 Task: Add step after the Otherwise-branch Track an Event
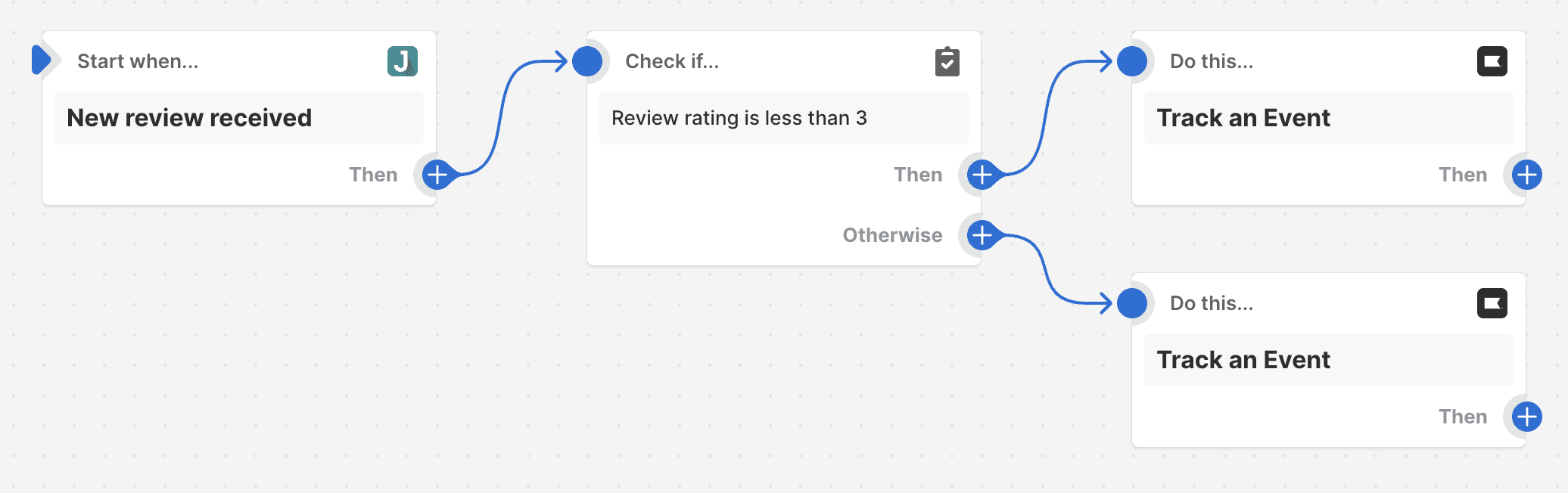[x=1527, y=417]
